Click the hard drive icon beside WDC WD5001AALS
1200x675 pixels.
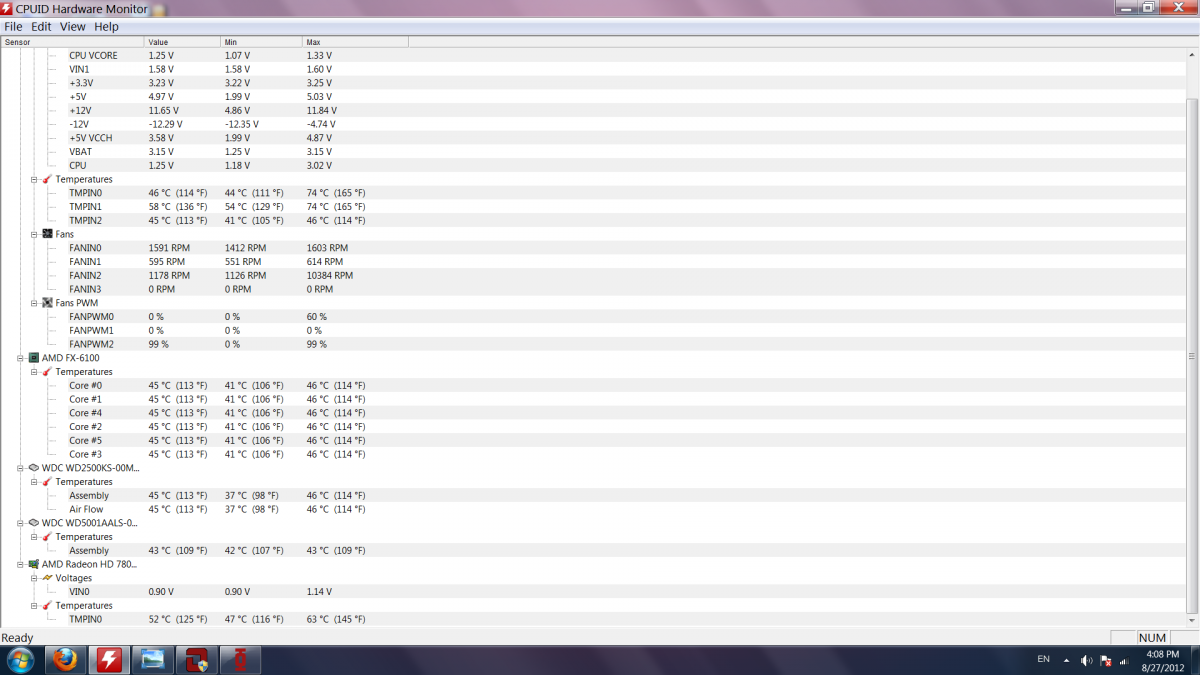33,522
